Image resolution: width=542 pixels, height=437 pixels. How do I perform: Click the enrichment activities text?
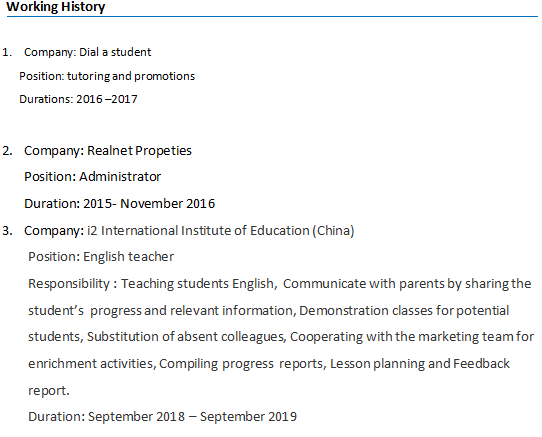click(x=90, y=364)
